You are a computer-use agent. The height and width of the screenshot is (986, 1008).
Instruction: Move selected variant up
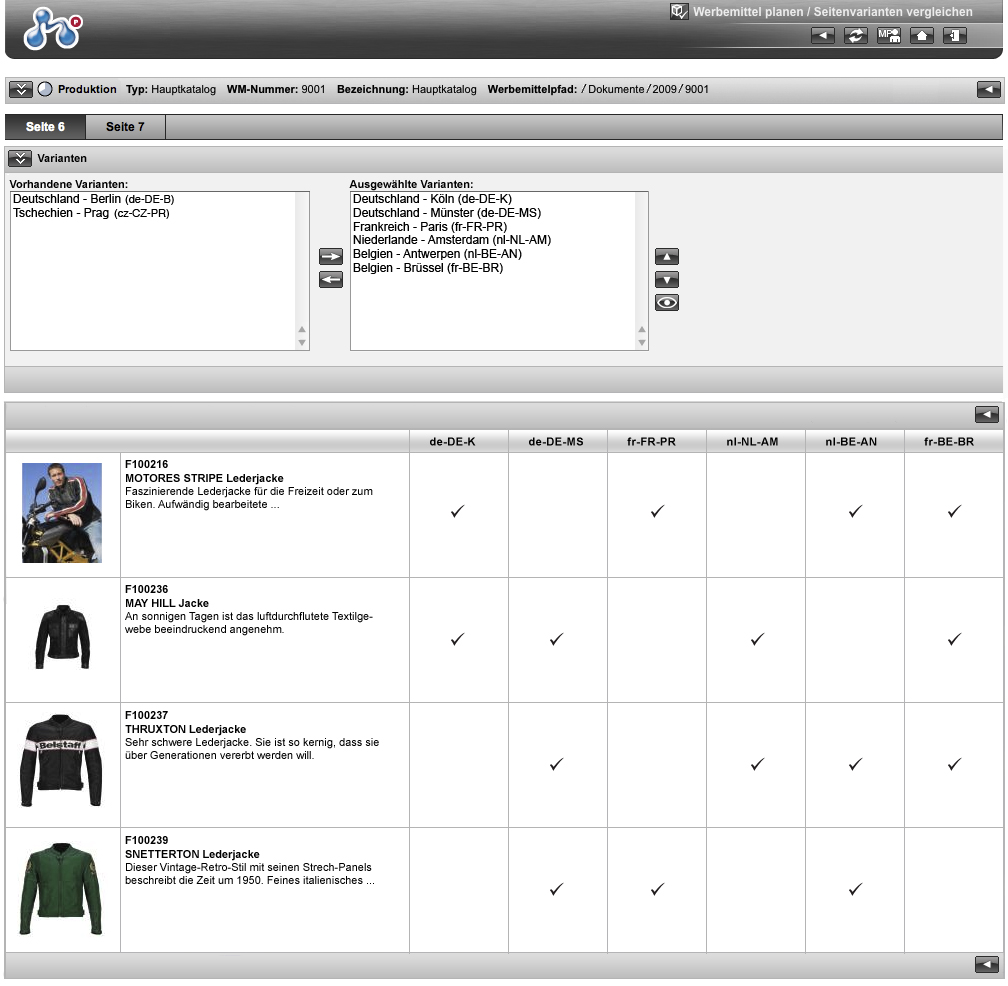(667, 256)
